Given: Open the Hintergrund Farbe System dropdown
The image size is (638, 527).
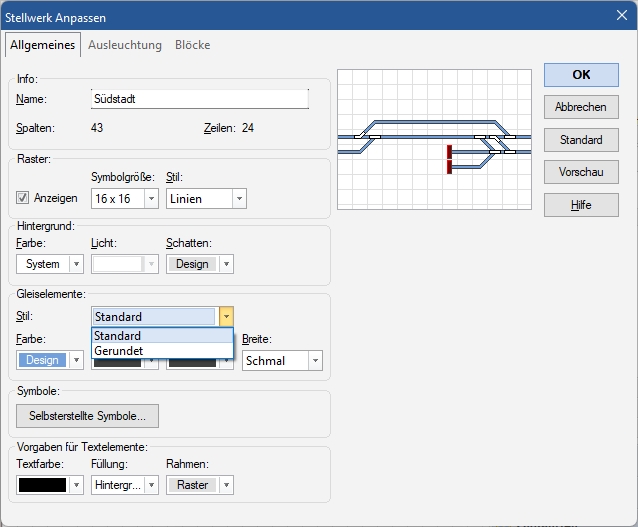Looking at the screenshot, I should click(49, 264).
